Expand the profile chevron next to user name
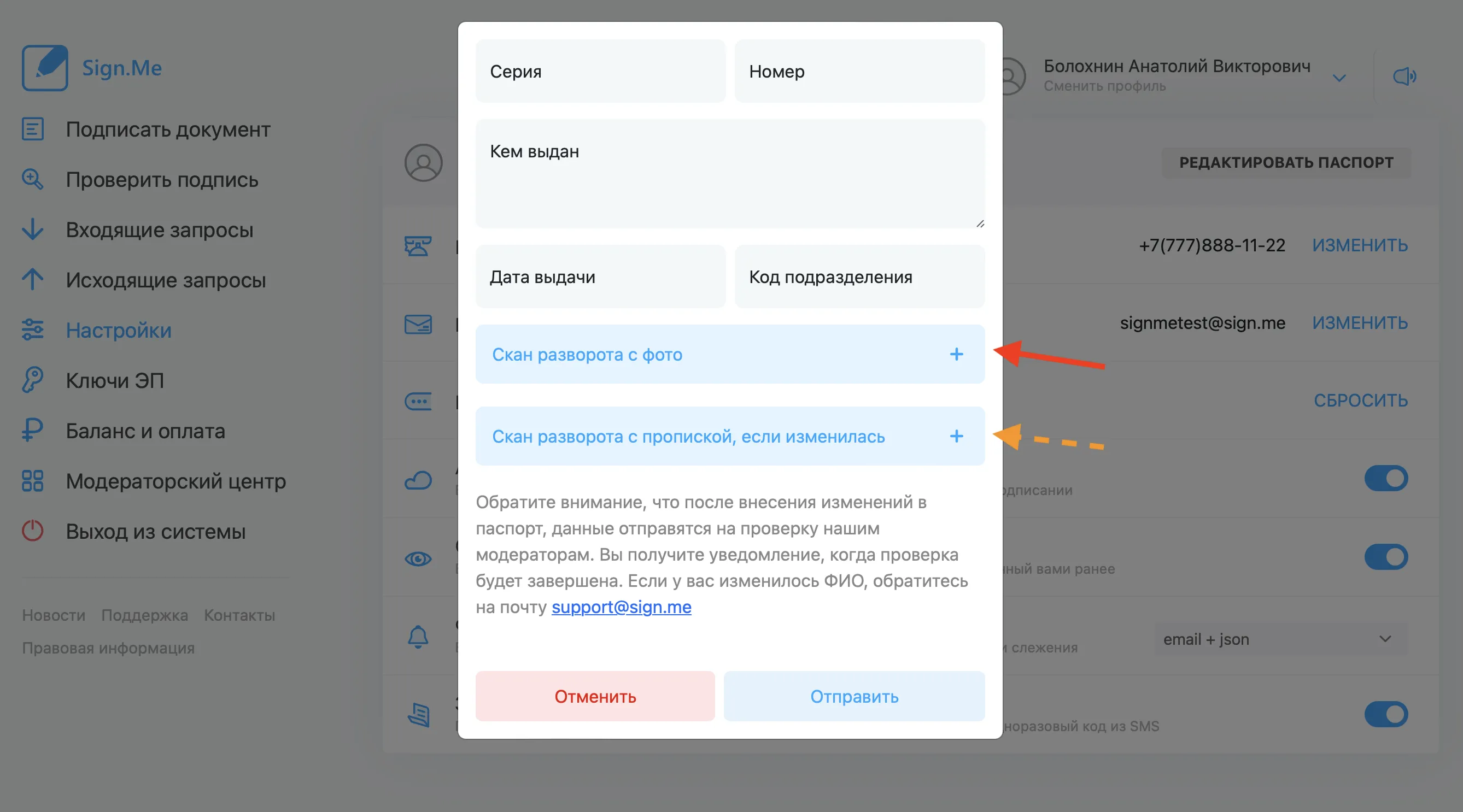 tap(1339, 78)
